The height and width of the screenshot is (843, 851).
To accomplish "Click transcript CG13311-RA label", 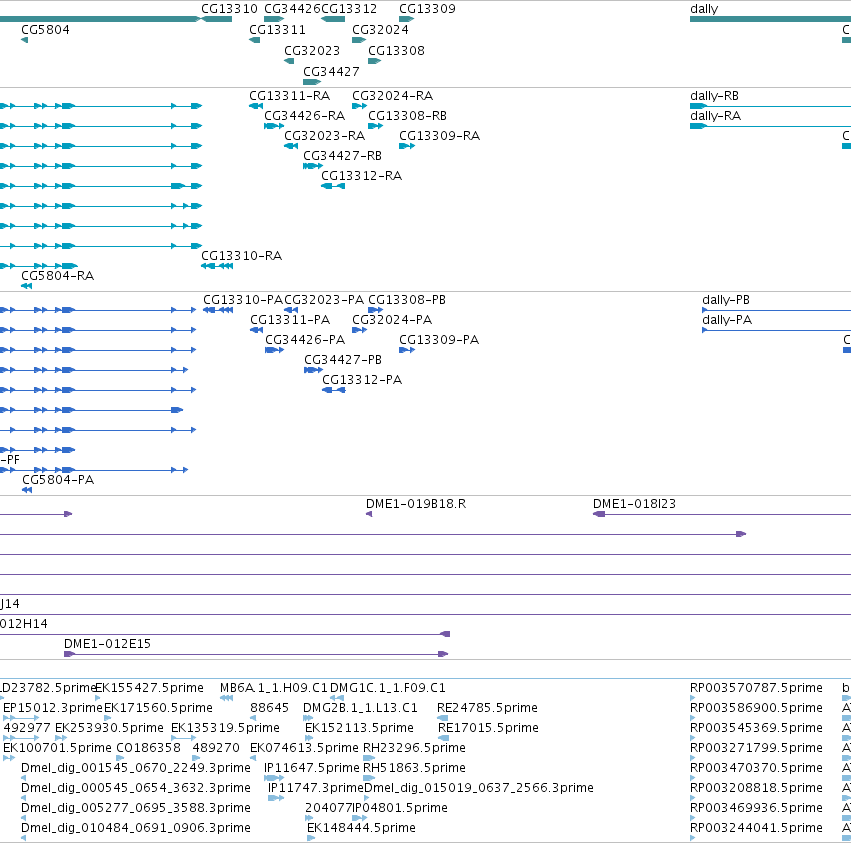I will pyautogui.click(x=289, y=96).
